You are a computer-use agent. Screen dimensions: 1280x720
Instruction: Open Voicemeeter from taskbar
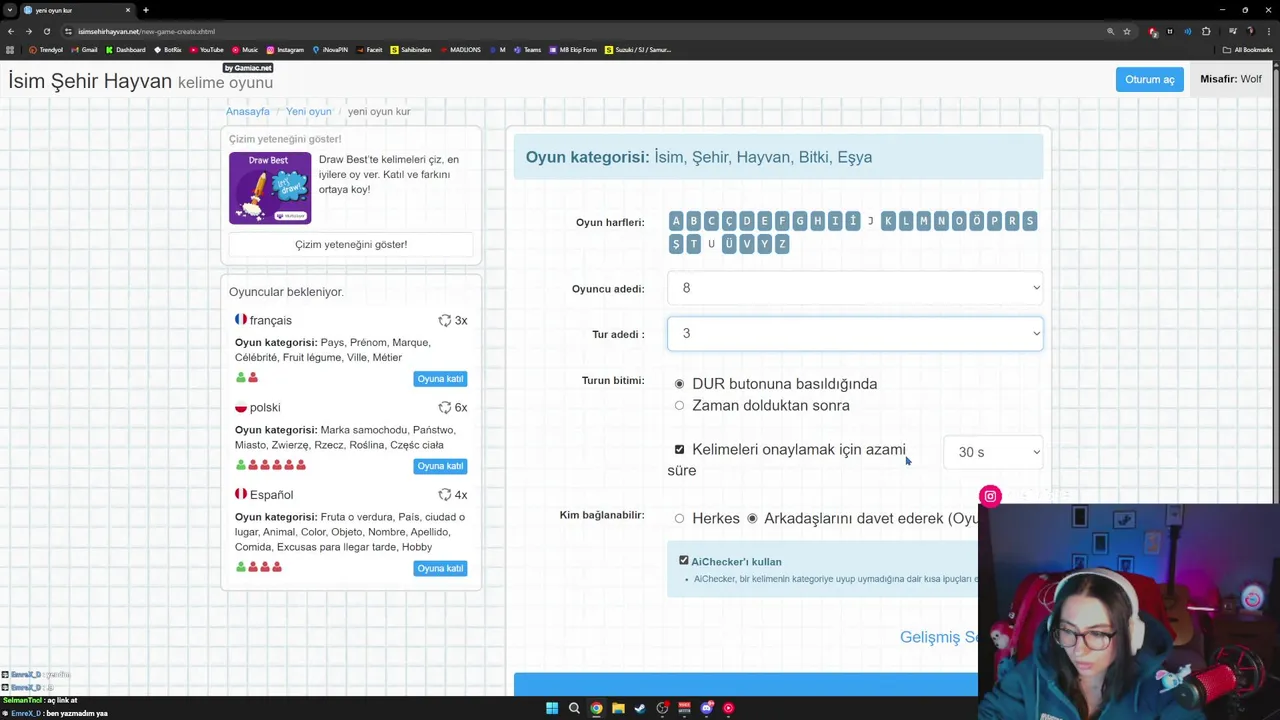(684, 708)
